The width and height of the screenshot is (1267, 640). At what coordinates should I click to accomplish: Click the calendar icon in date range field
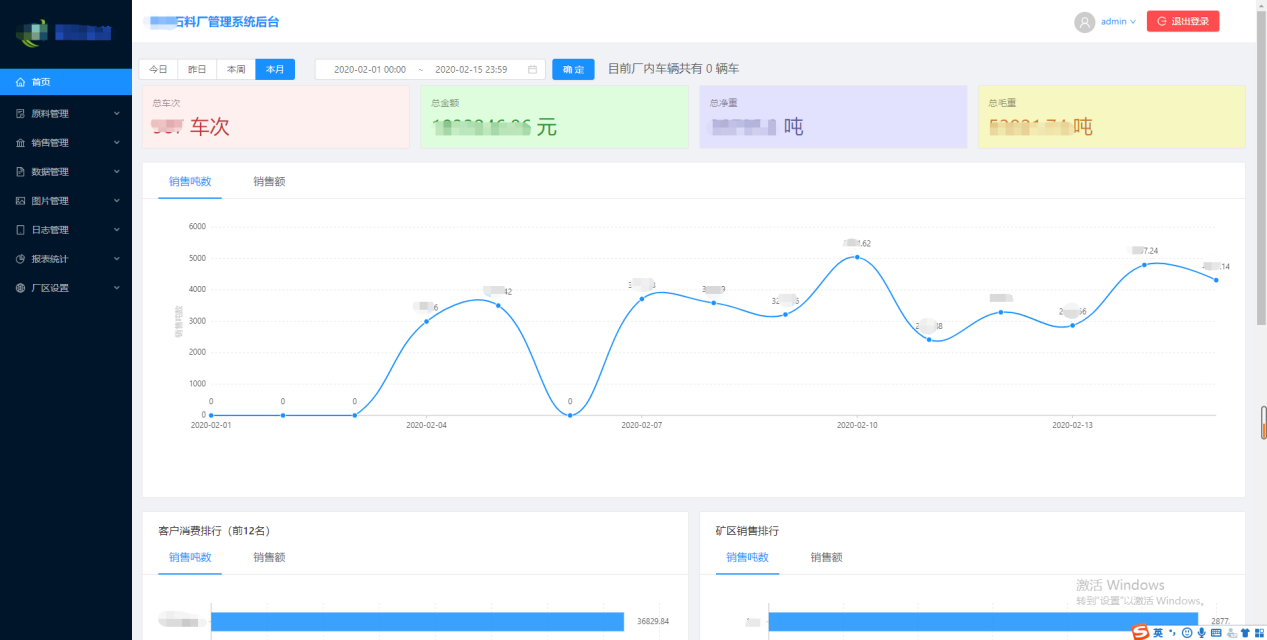532,70
